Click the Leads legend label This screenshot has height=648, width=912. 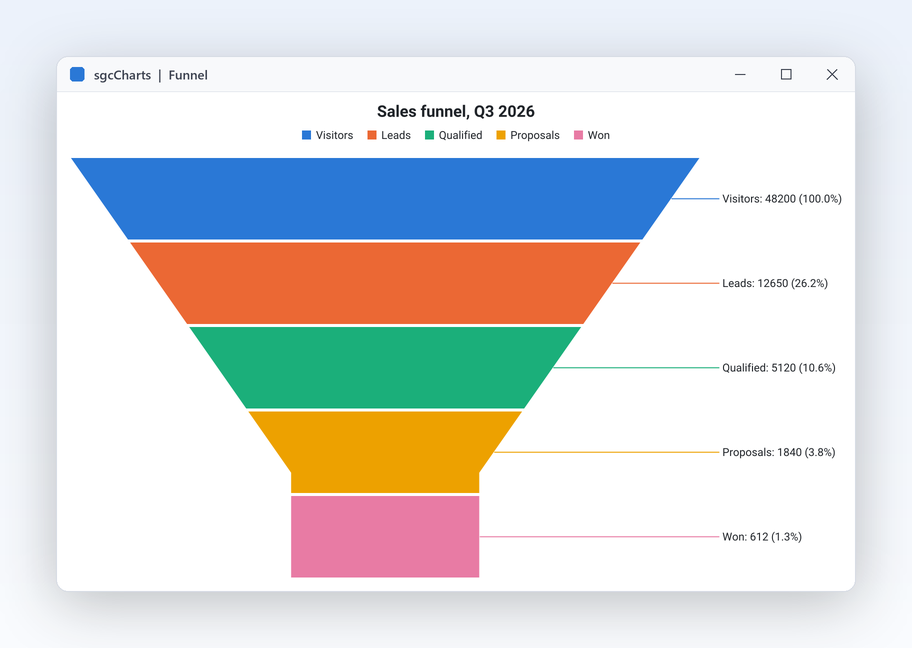click(396, 135)
